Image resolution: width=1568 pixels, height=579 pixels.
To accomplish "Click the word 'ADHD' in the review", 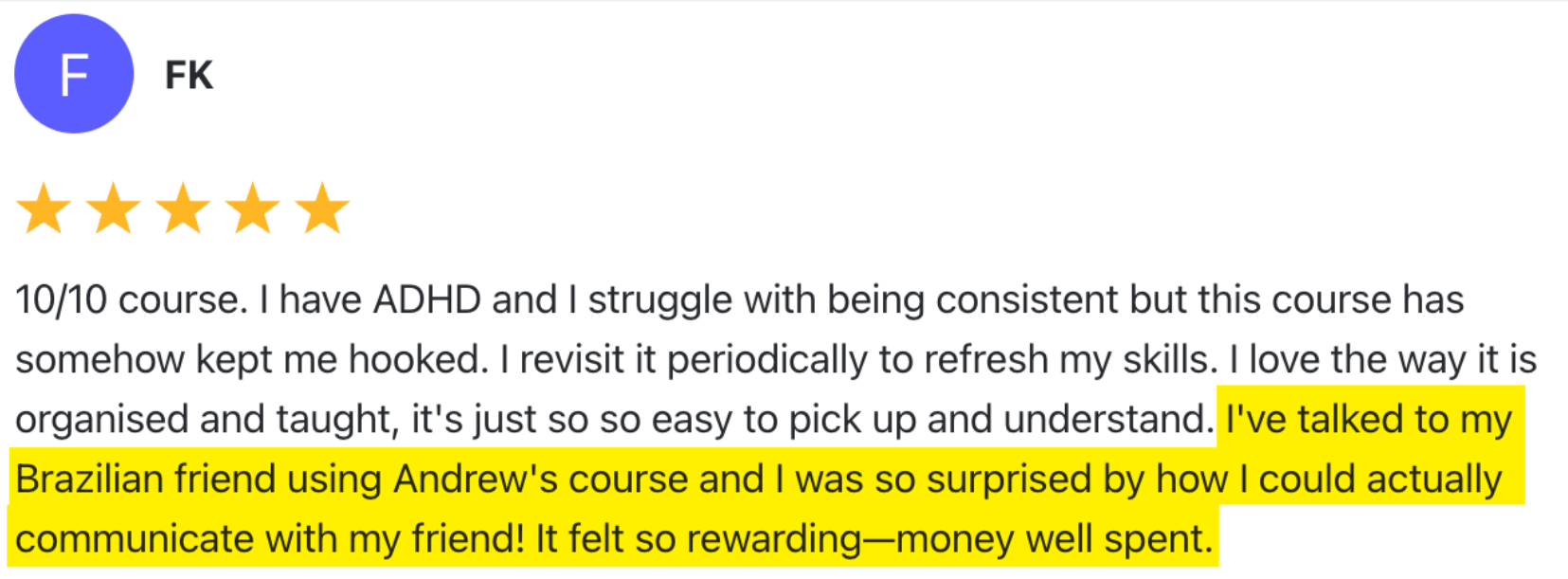I will pyautogui.click(x=427, y=300).
